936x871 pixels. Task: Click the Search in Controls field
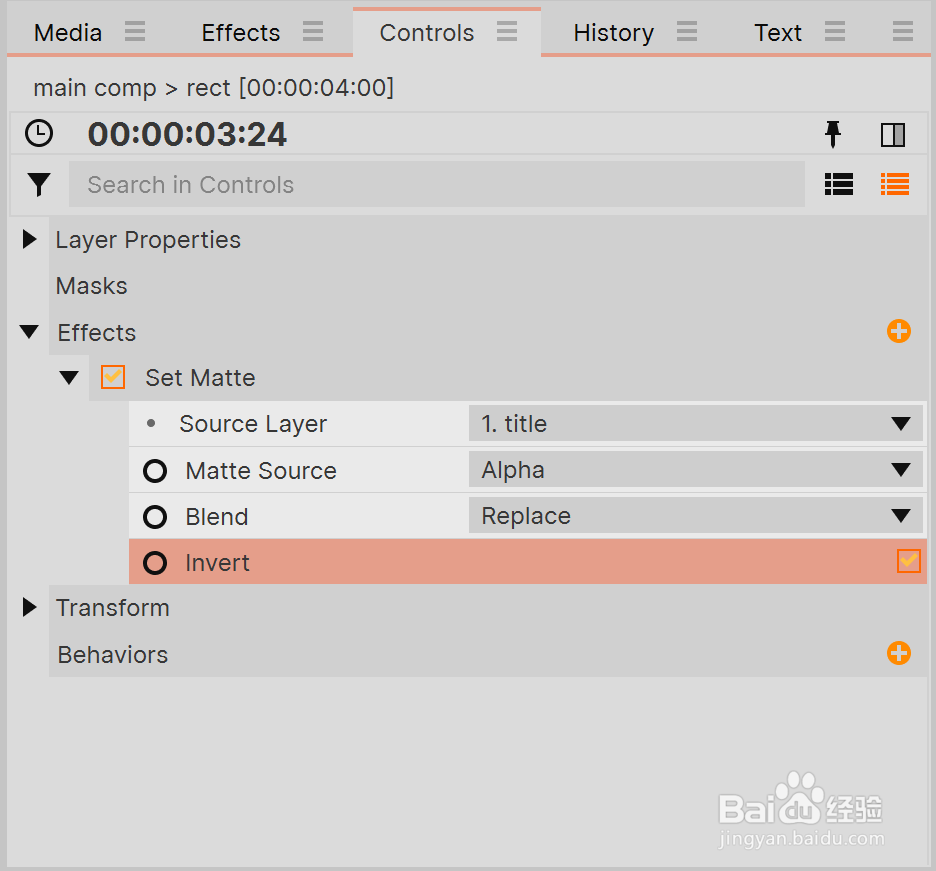click(436, 184)
